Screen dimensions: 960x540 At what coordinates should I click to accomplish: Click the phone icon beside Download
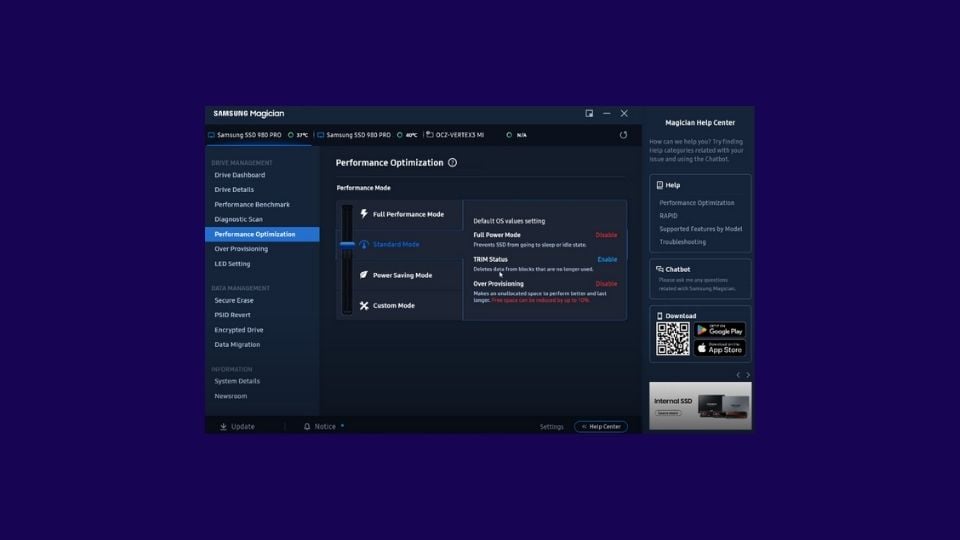click(x=659, y=316)
